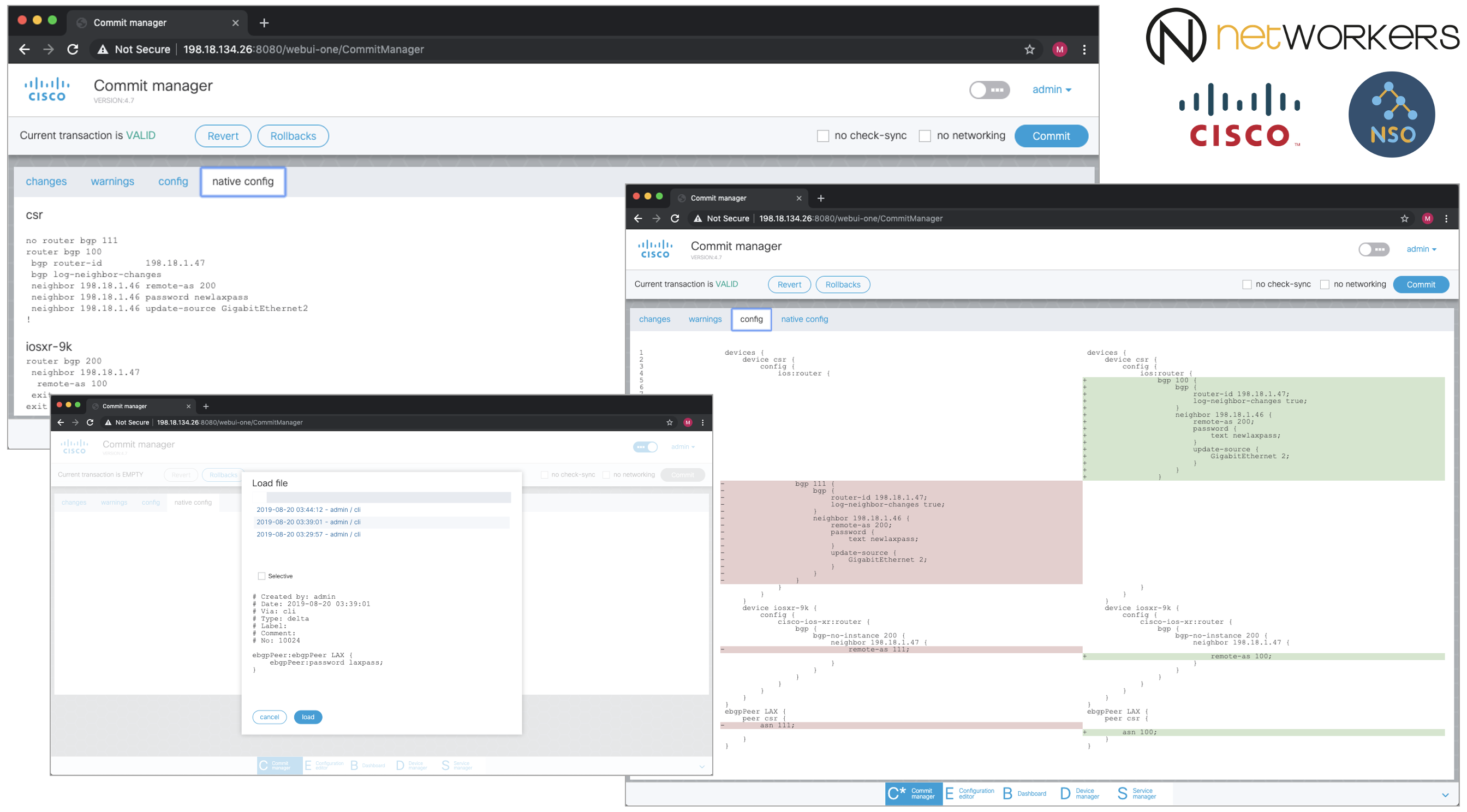Image resolution: width=1467 pixels, height=812 pixels.
Task: Open new tab in the right browser window
Action: 821,198
